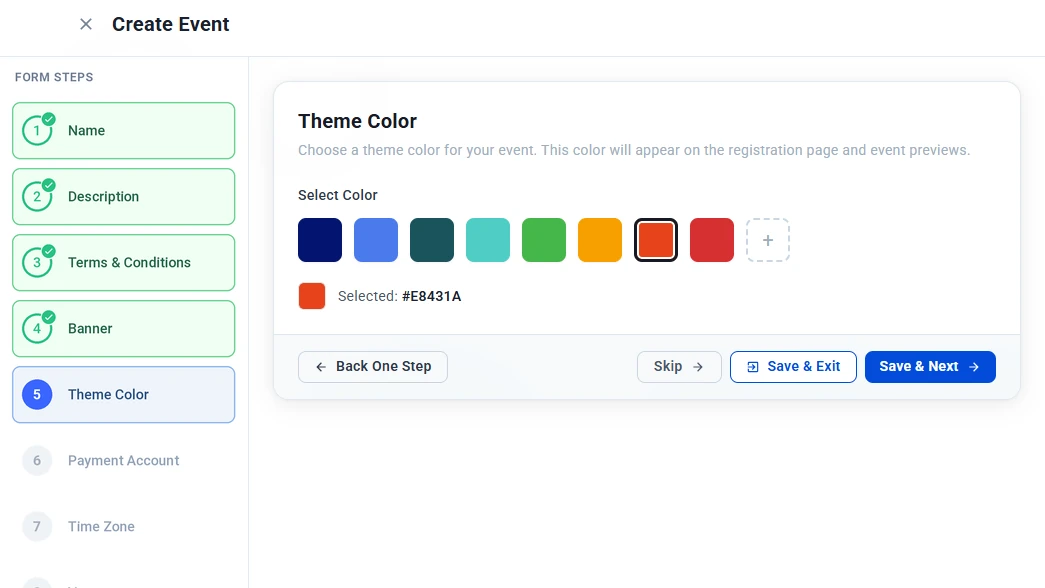The image size is (1045, 588).
Task: Select the dark teal color swatch
Action: tap(432, 240)
